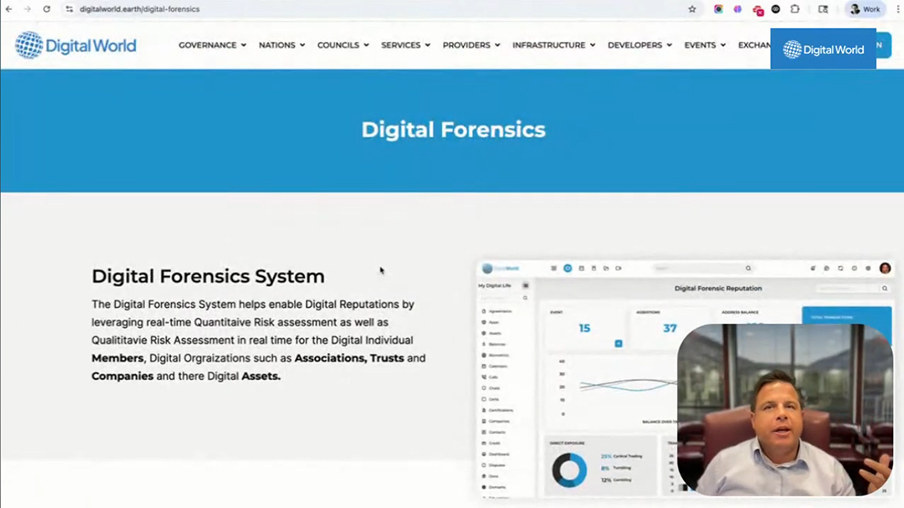The height and width of the screenshot is (508, 904).
Task: Click the colorful square extension icon
Action: point(718,9)
